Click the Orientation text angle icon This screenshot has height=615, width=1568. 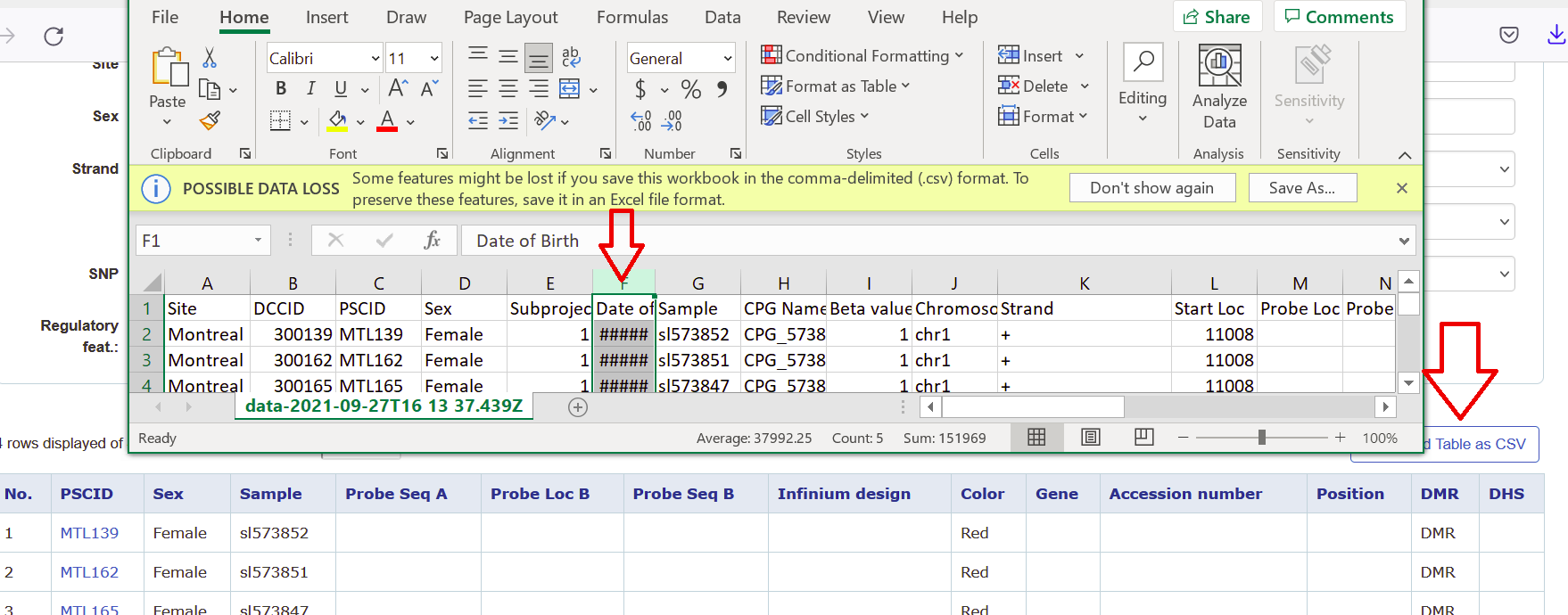coord(544,120)
